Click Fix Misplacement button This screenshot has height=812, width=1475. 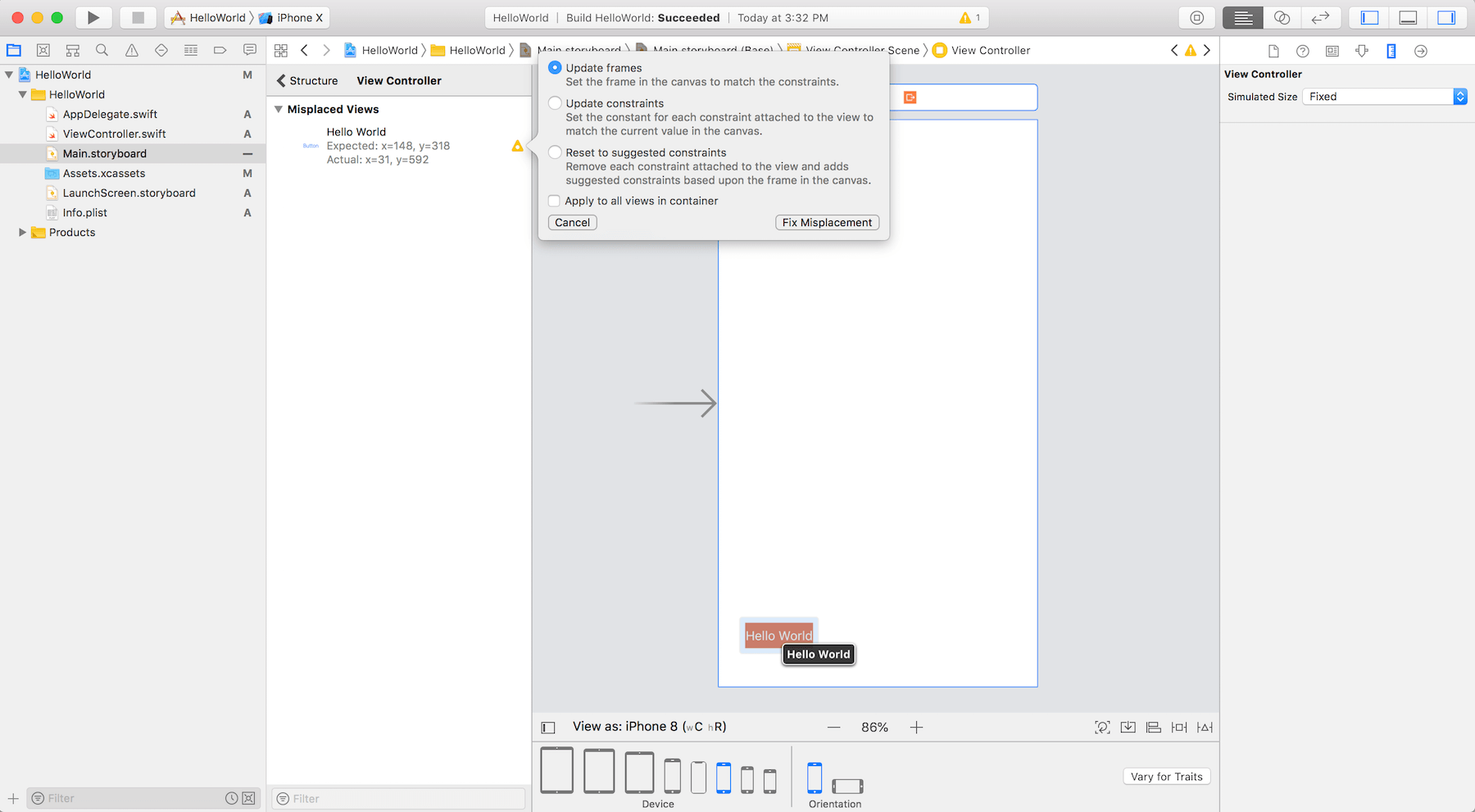tap(827, 222)
